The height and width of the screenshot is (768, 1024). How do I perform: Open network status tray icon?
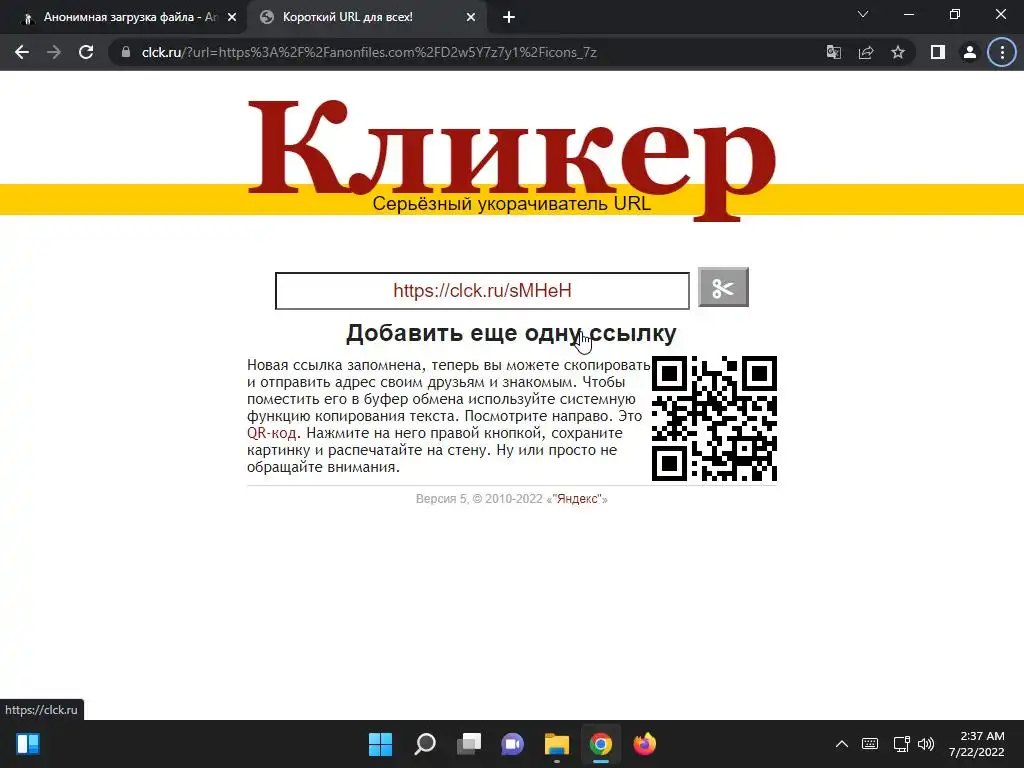pyautogui.click(x=902, y=744)
